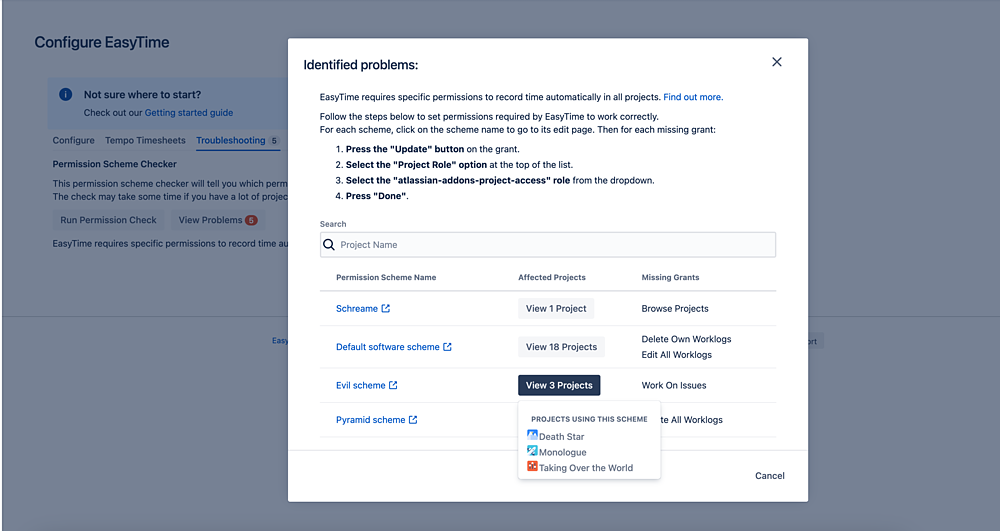The image size is (1000, 531).
Task: Open the Find out more link
Action: [692, 97]
